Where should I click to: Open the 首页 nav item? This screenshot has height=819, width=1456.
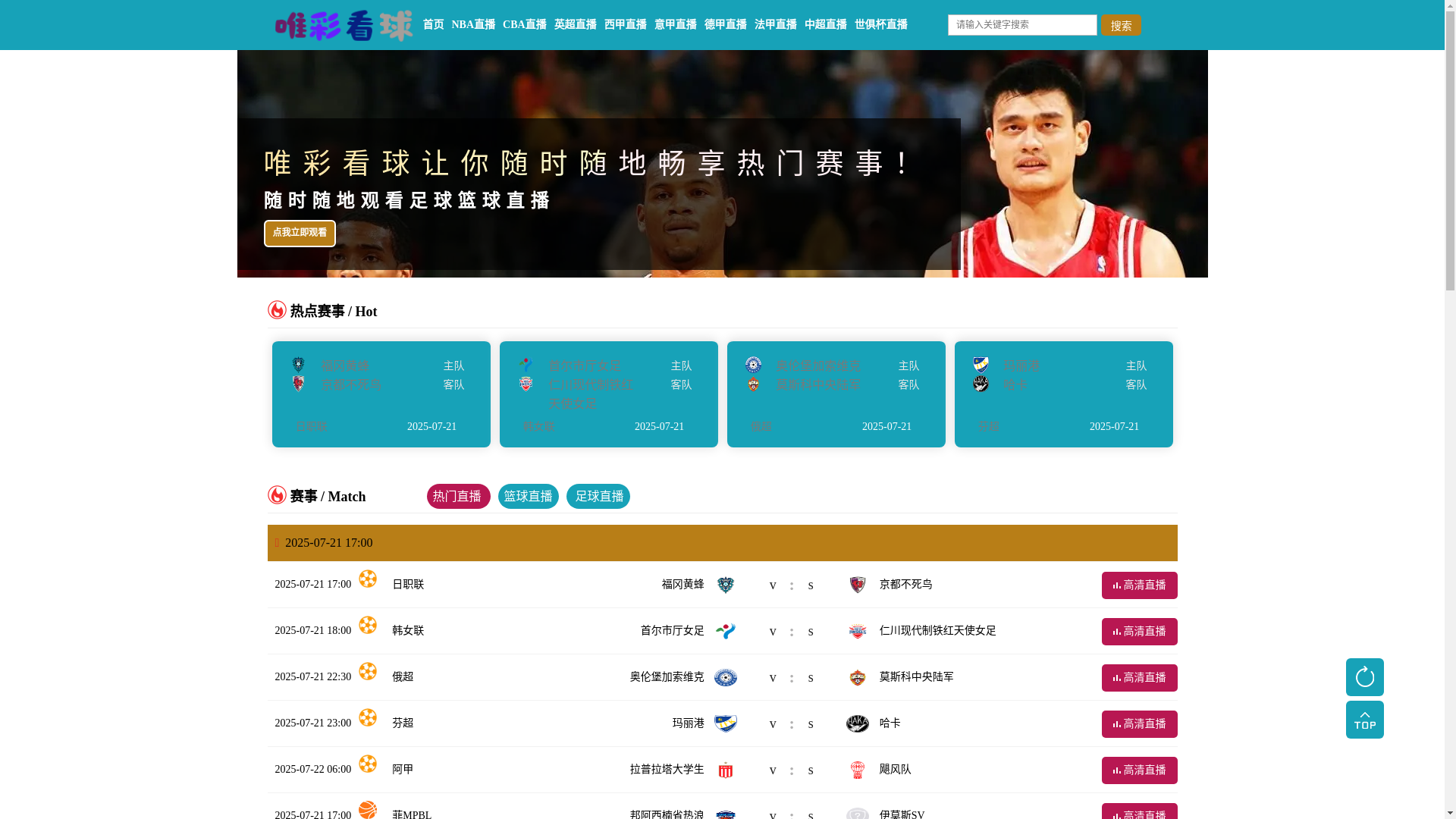[433, 25]
